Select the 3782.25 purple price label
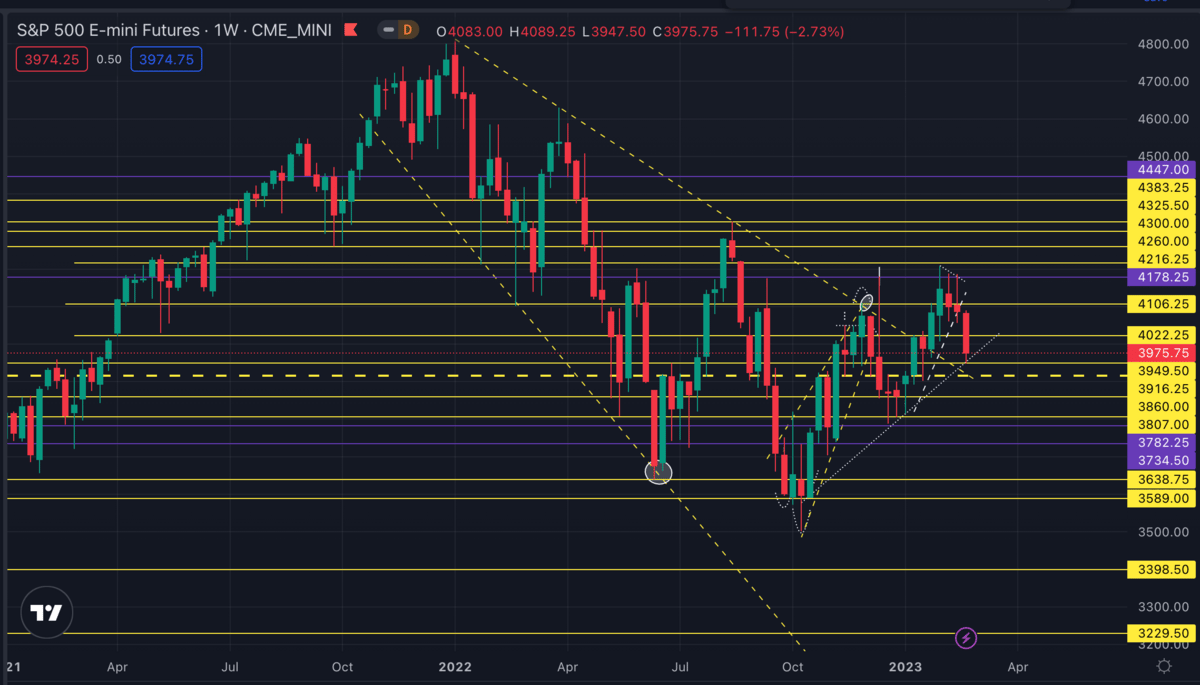 [x=1161, y=442]
